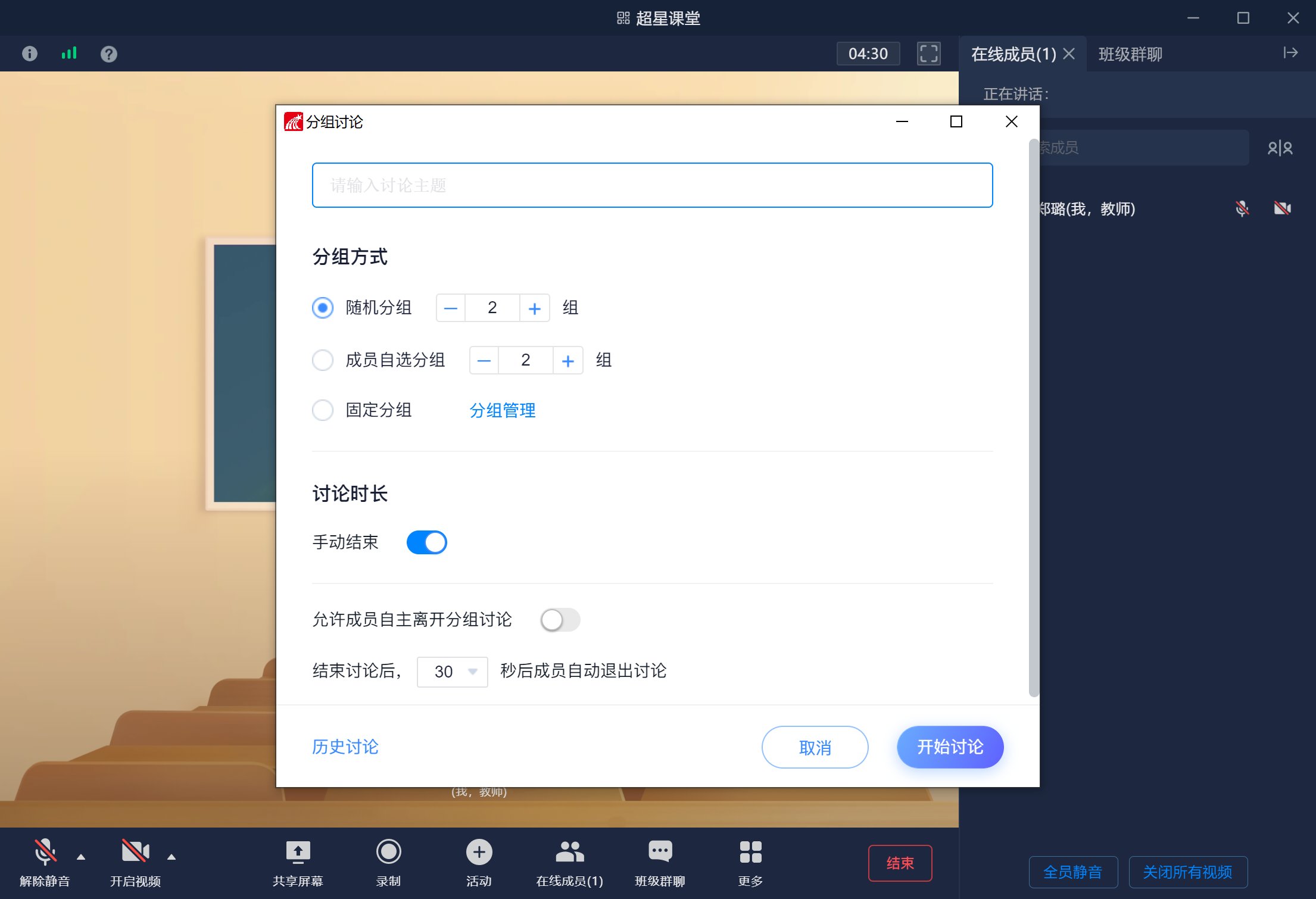Open the activities plus icon
1316x899 pixels.
click(x=479, y=852)
